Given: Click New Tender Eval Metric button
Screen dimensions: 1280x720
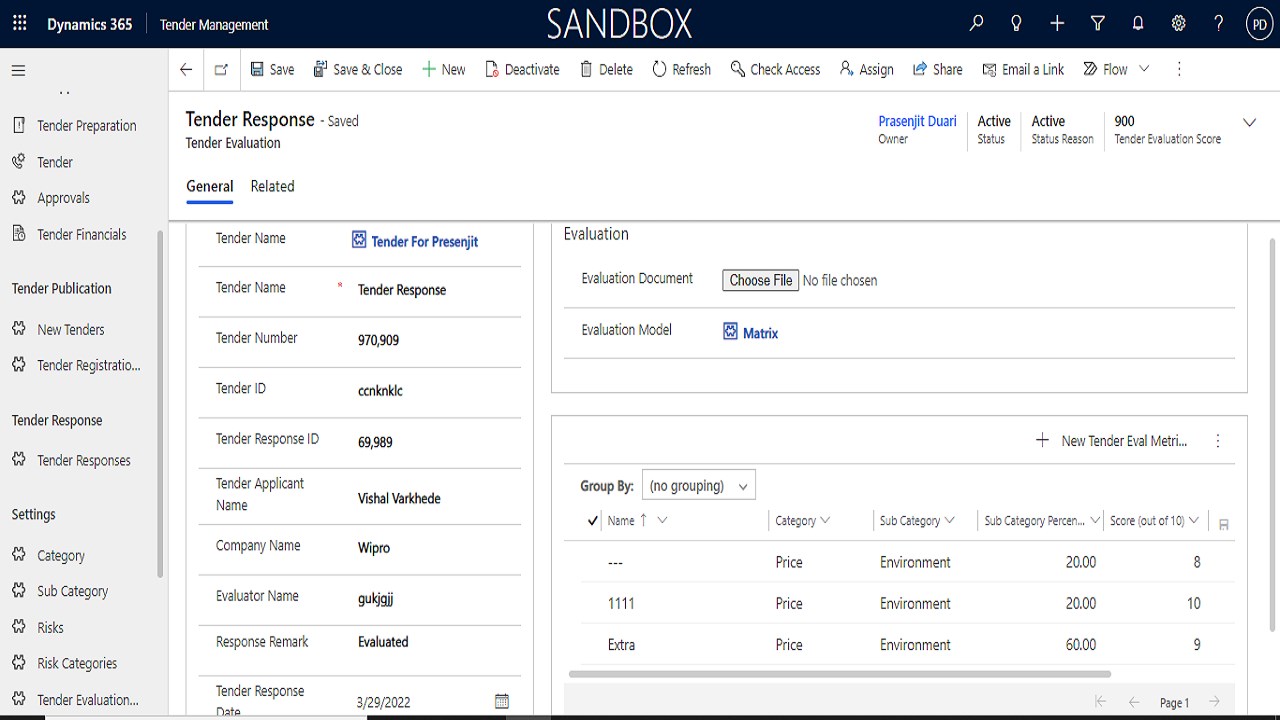Looking at the screenshot, I should pyautogui.click(x=1111, y=440).
